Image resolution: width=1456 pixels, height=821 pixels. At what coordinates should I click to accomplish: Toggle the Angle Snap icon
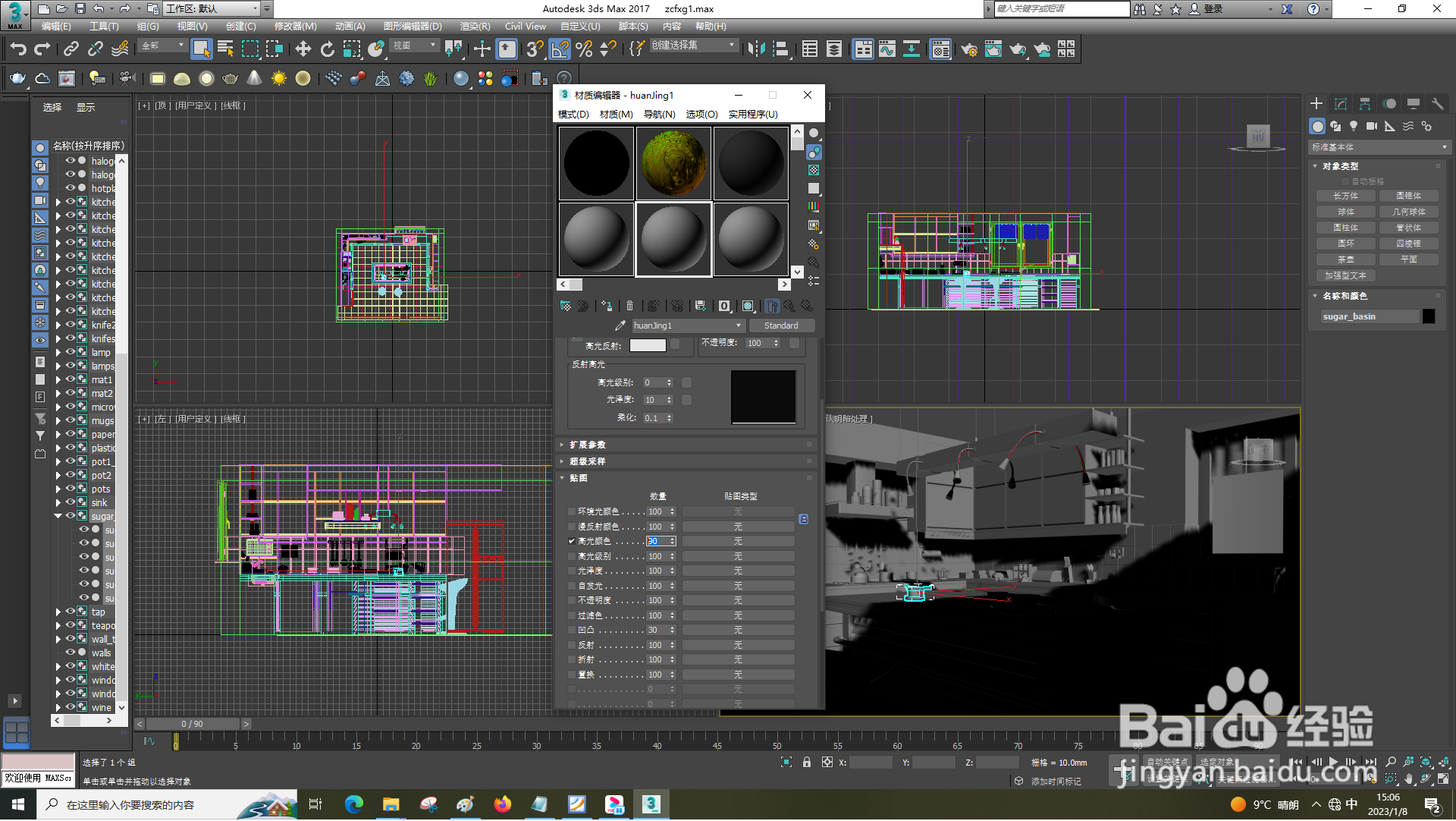[560, 49]
